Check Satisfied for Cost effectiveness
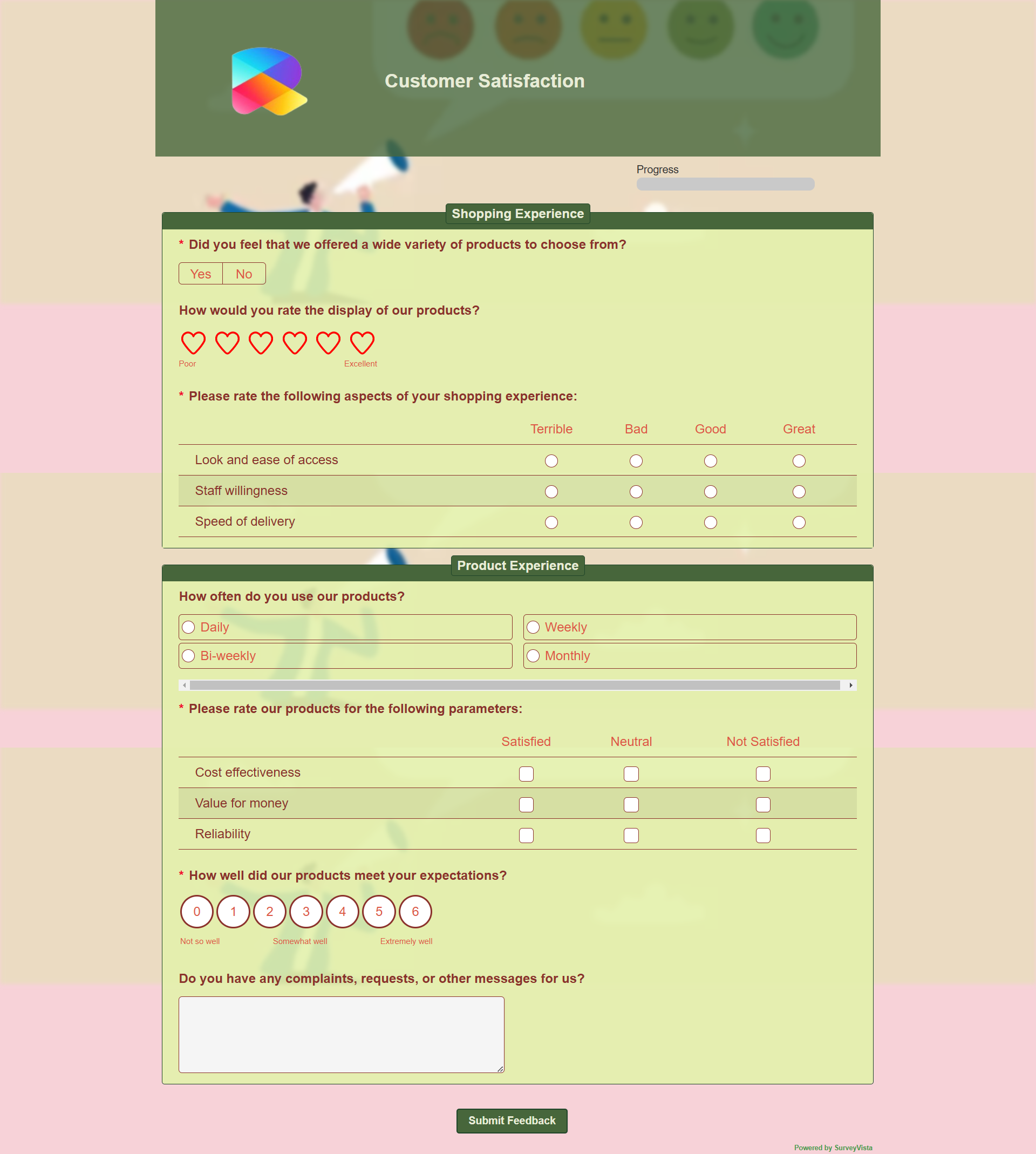 [x=526, y=773]
